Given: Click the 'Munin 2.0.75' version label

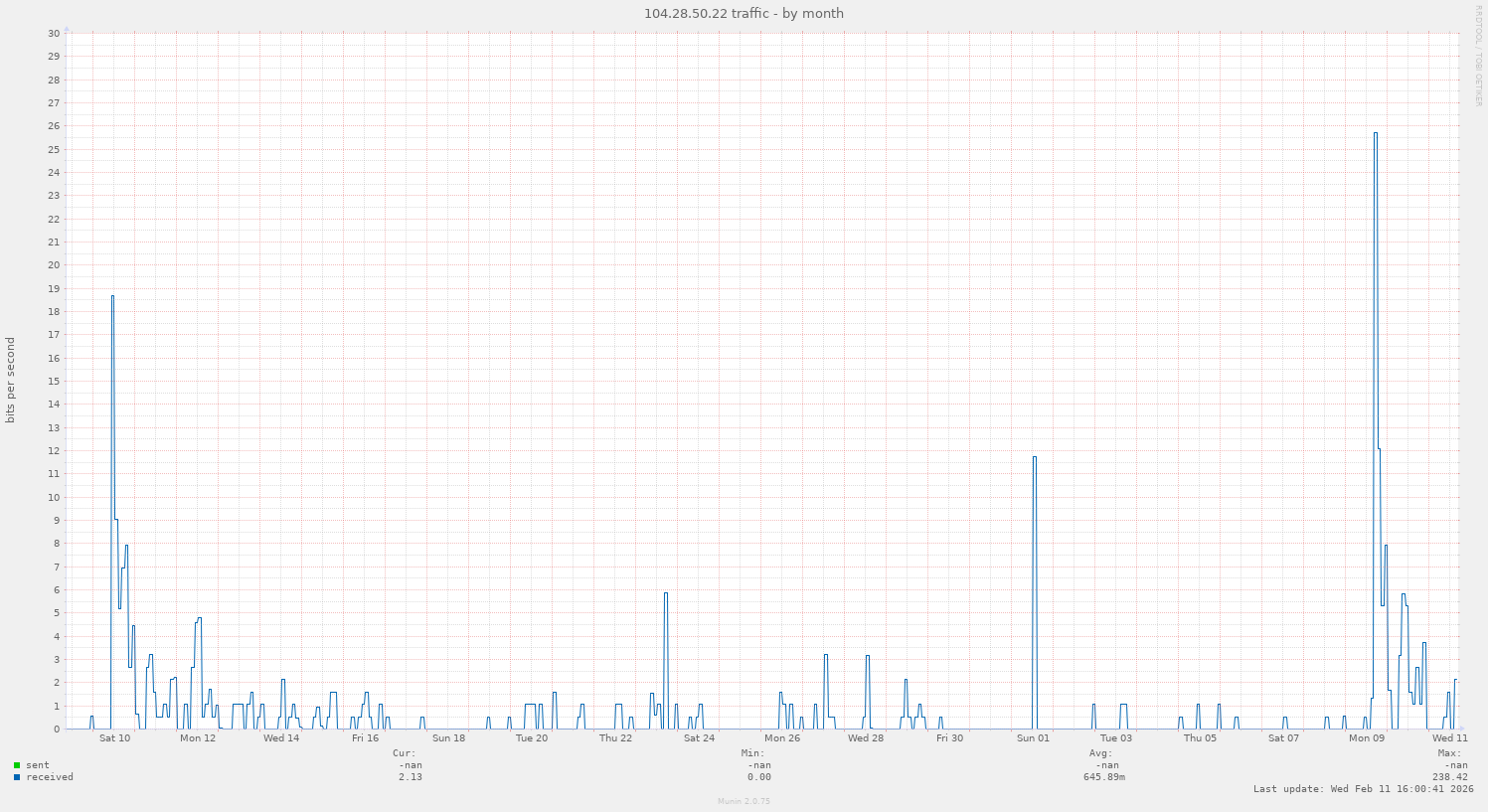Looking at the screenshot, I should click(x=744, y=802).
